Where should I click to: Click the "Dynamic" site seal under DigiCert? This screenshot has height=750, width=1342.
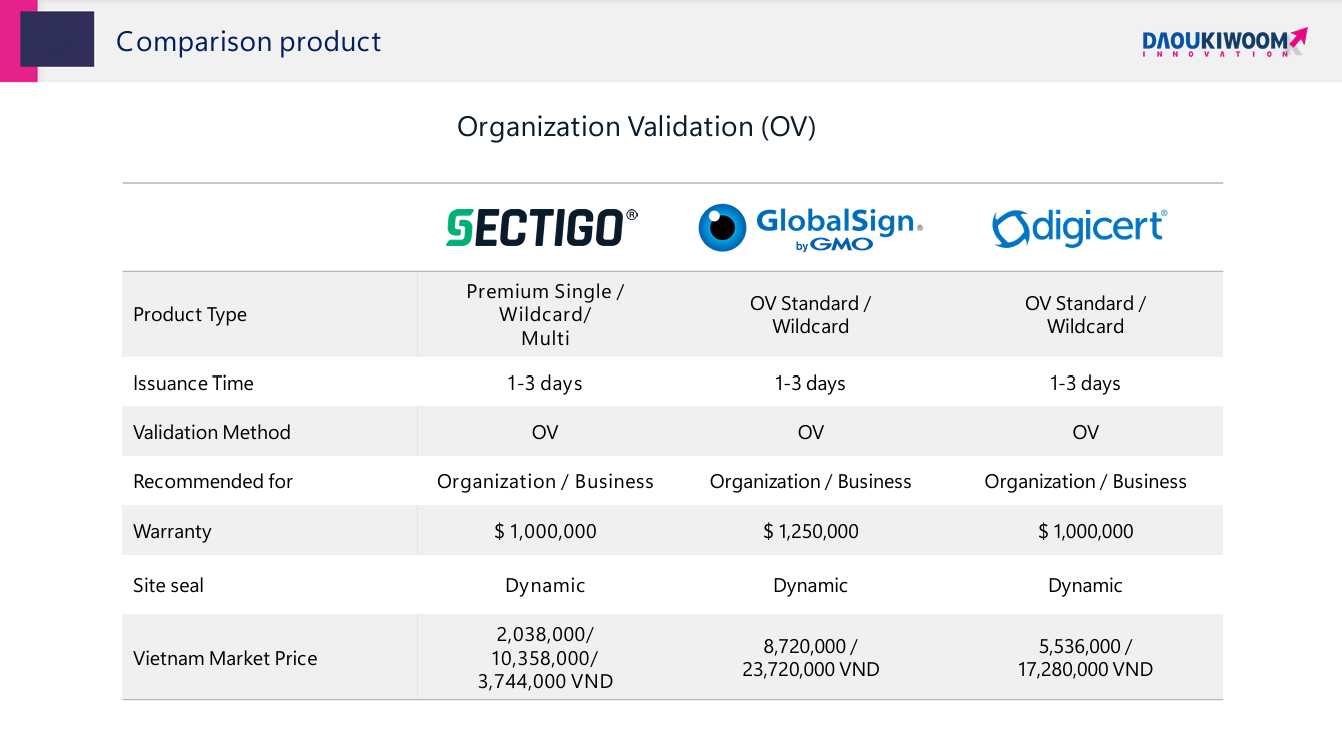point(1085,585)
